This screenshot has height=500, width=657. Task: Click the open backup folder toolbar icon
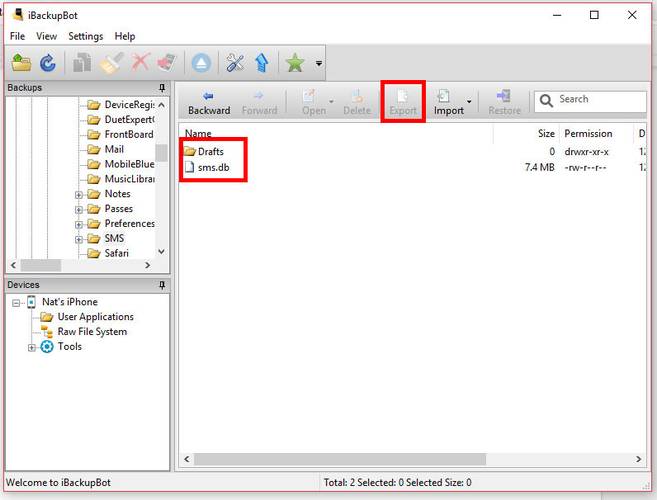coord(21,63)
